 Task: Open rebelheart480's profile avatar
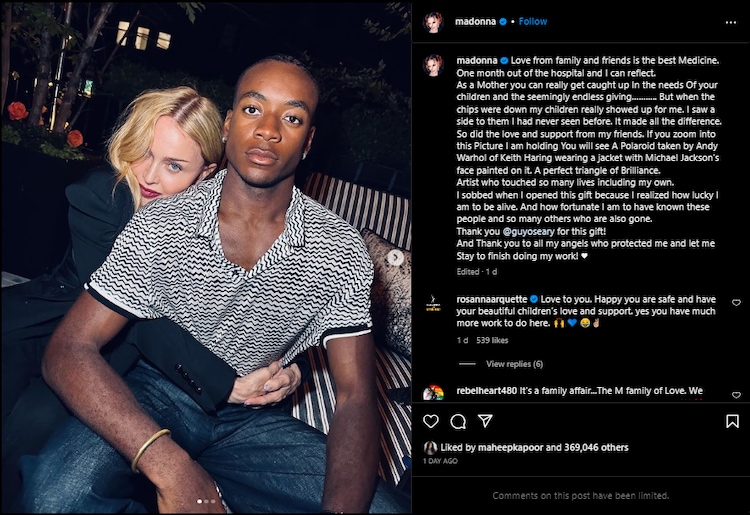click(433, 393)
